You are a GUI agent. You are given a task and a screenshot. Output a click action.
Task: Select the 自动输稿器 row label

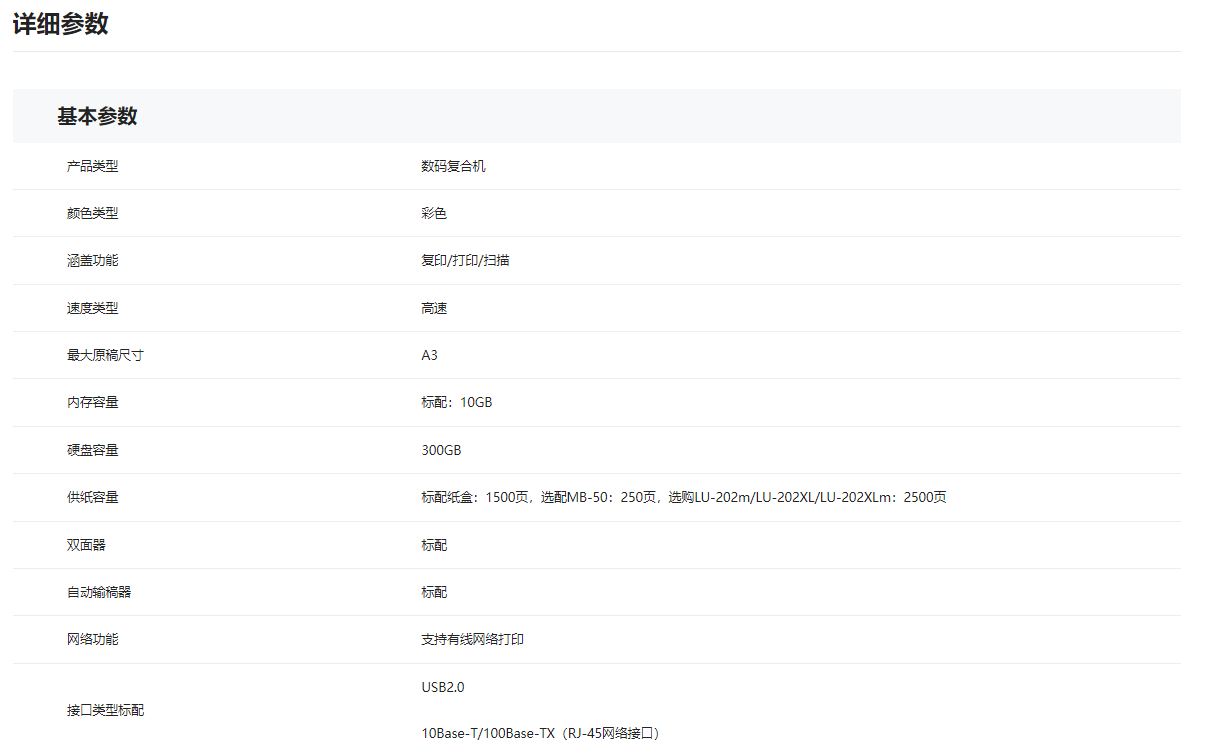[x=99, y=592]
